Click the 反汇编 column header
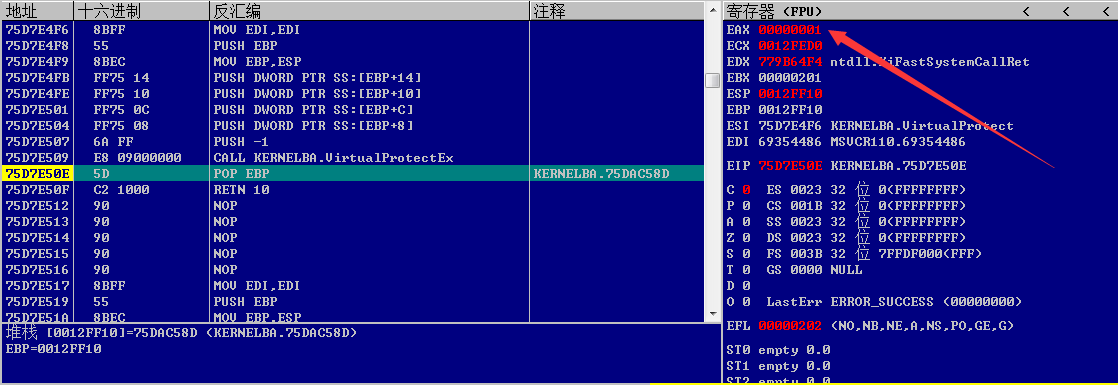Image resolution: width=1118 pixels, height=385 pixels. click(369, 11)
